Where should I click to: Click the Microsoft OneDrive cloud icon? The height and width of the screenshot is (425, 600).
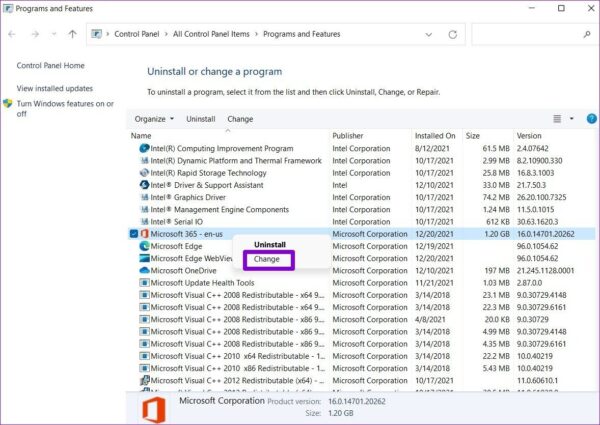(x=144, y=270)
